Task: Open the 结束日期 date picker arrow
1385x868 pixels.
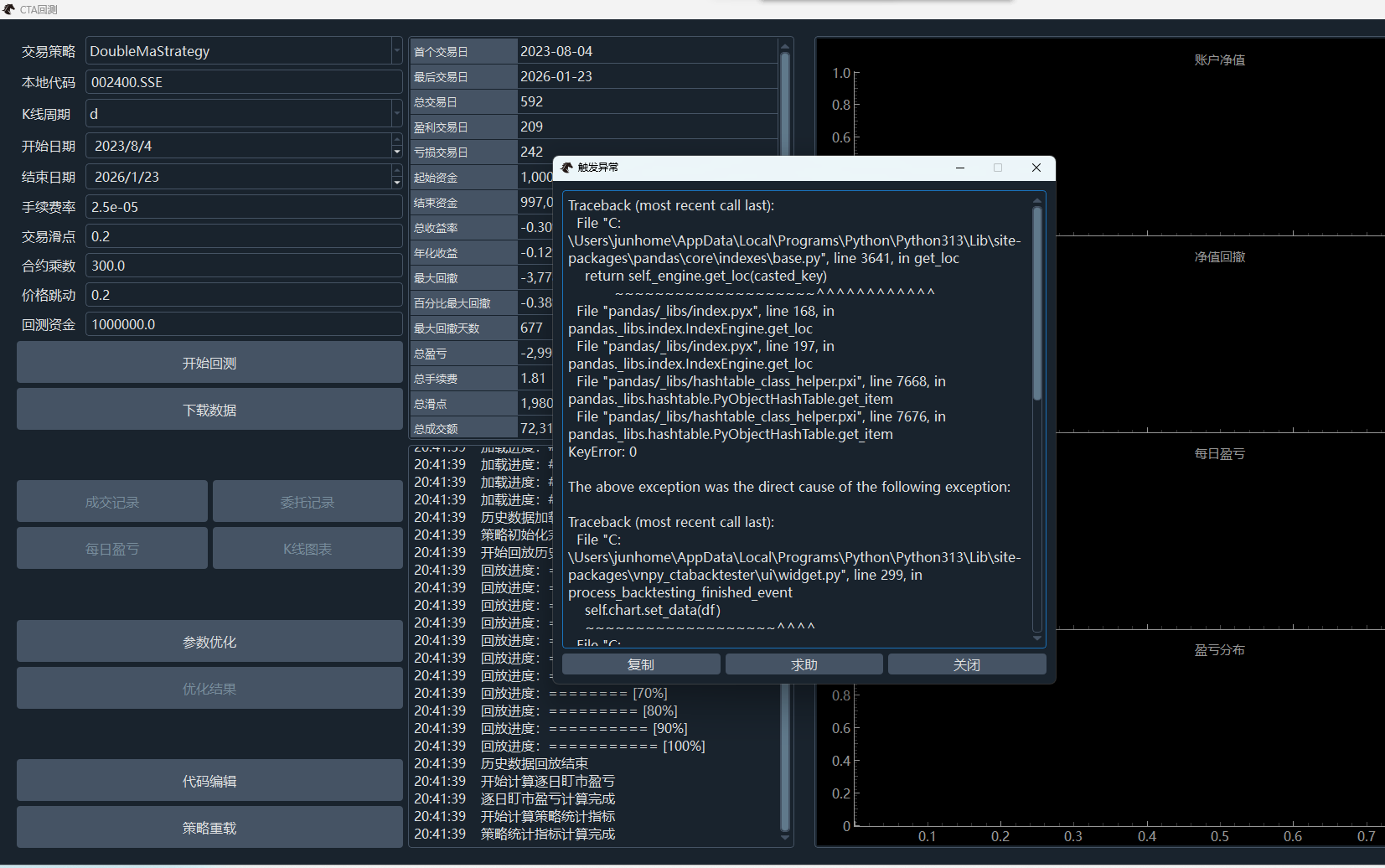Action: tap(396, 182)
